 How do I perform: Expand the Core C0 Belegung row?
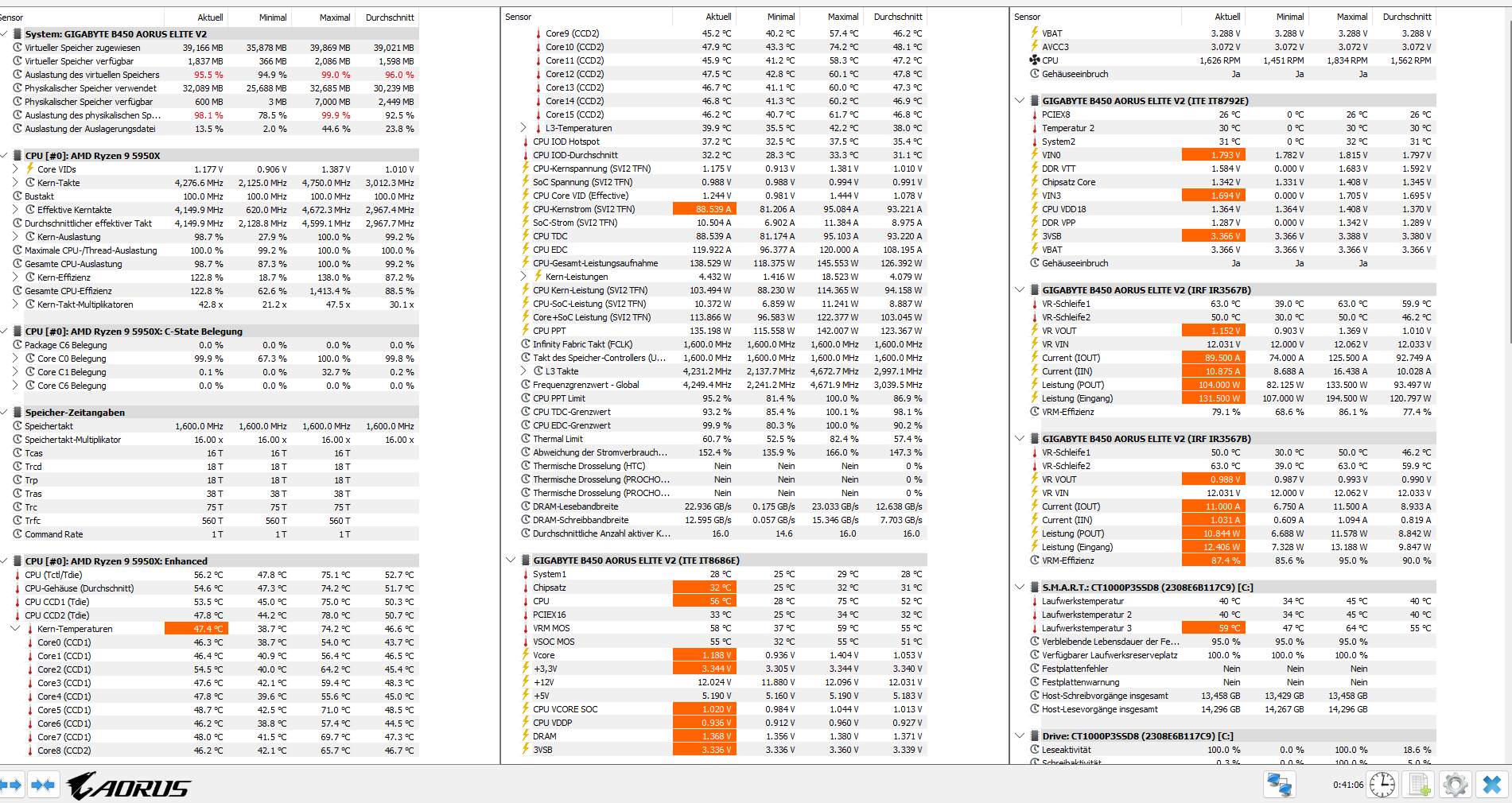click(x=15, y=359)
